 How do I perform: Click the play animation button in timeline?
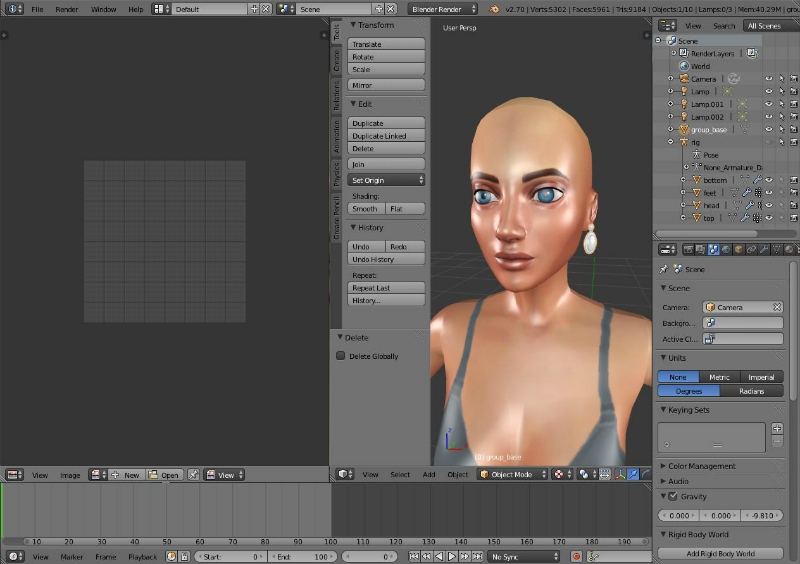point(452,556)
